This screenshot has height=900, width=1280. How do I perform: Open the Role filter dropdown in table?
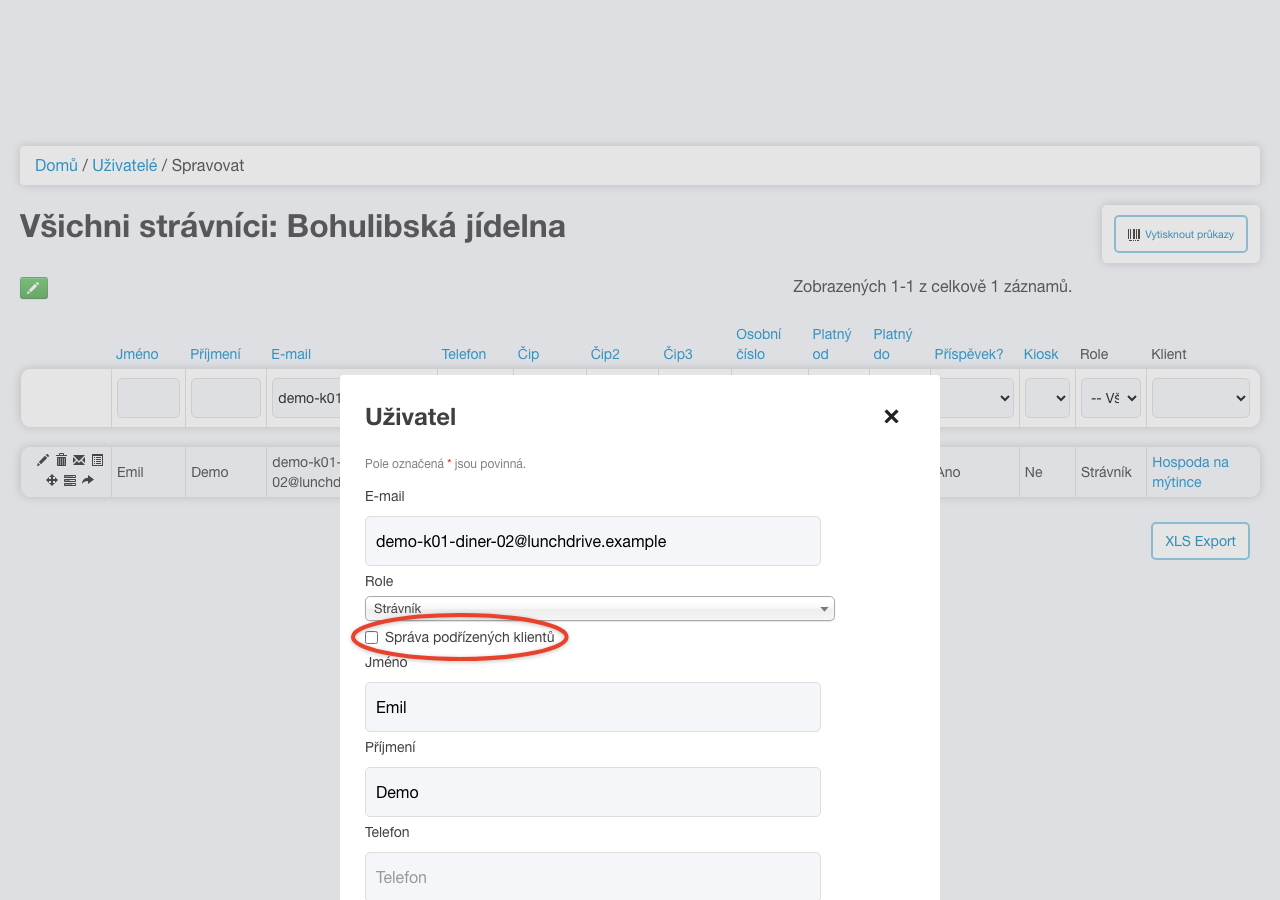(1111, 398)
